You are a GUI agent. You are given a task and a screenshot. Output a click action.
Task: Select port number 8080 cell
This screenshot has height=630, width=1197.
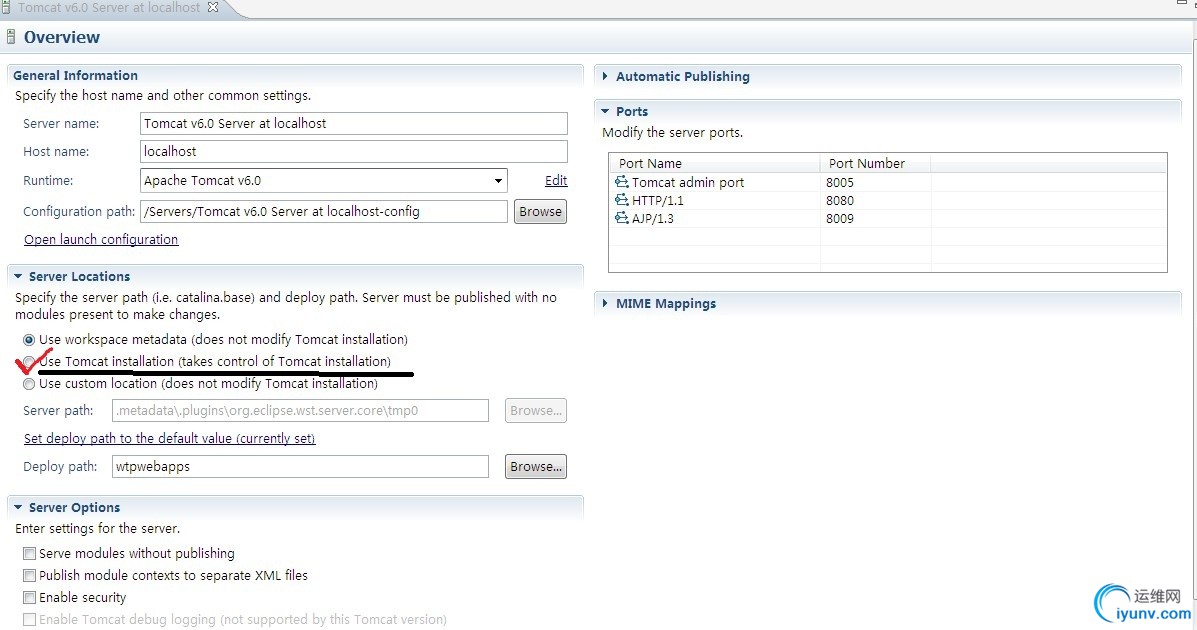(840, 201)
